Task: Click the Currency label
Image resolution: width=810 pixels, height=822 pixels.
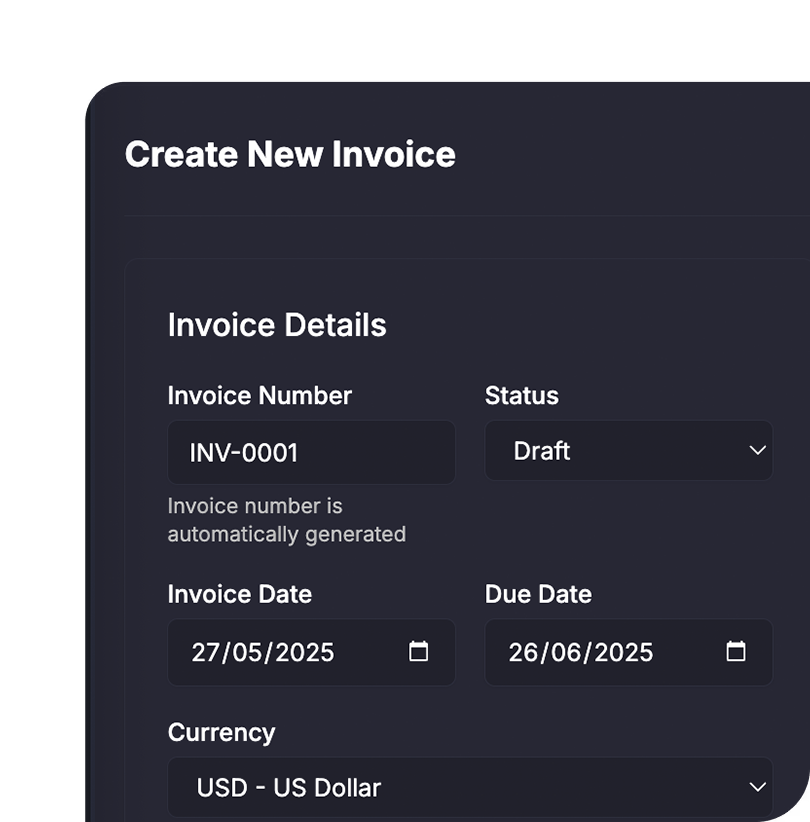Action: 221,732
